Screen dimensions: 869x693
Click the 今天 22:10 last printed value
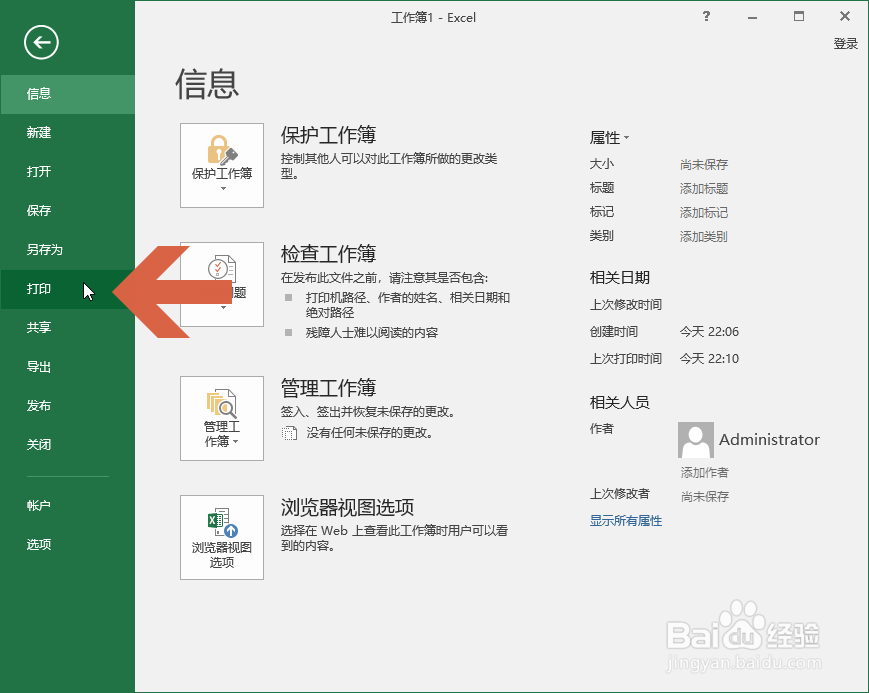[709, 359]
